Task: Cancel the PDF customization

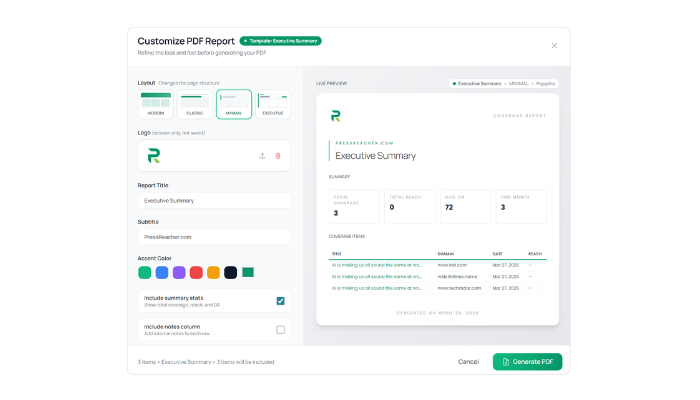Action: [x=468, y=362]
